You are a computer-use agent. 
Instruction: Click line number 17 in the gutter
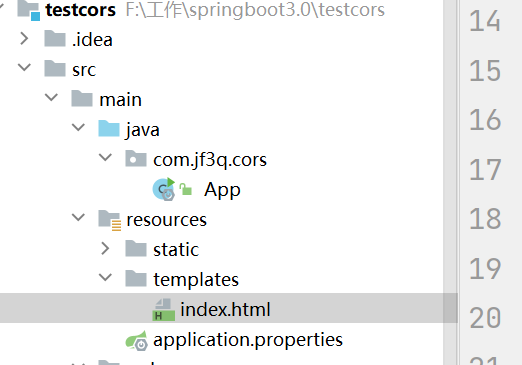485,170
